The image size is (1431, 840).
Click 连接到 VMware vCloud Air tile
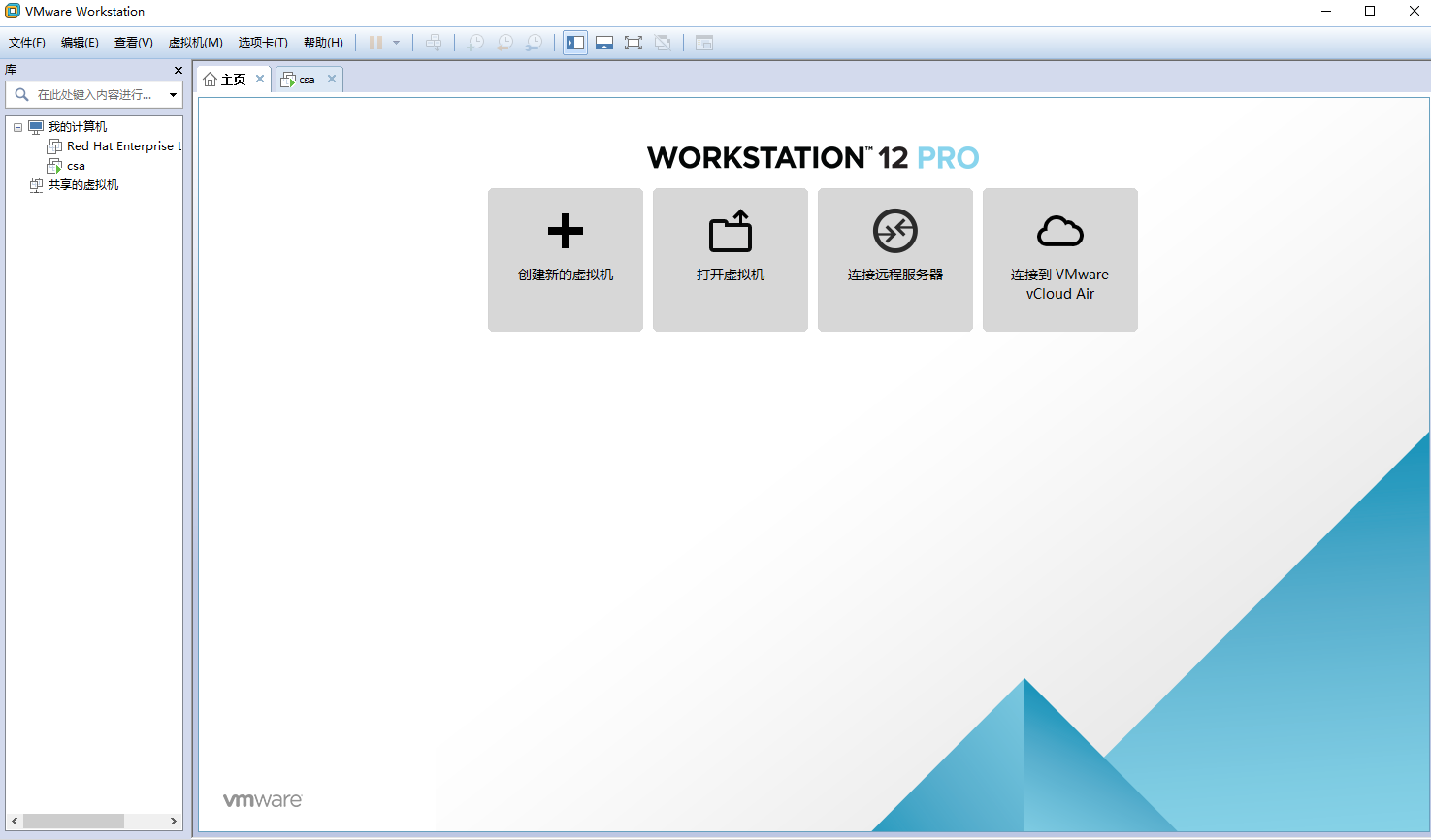coord(1060,260)
